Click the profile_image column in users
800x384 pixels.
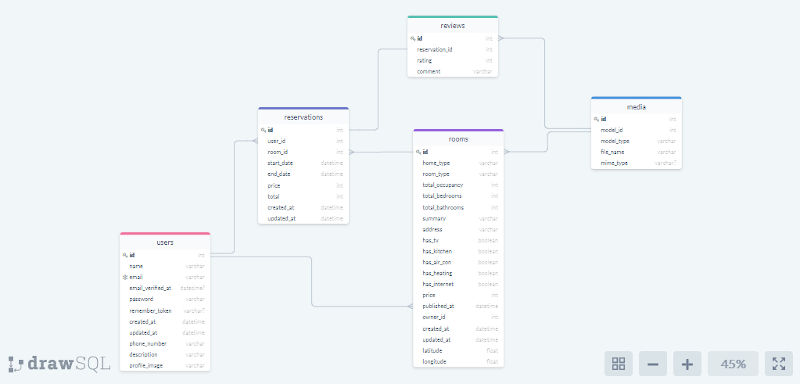click(x=165, y=366)
